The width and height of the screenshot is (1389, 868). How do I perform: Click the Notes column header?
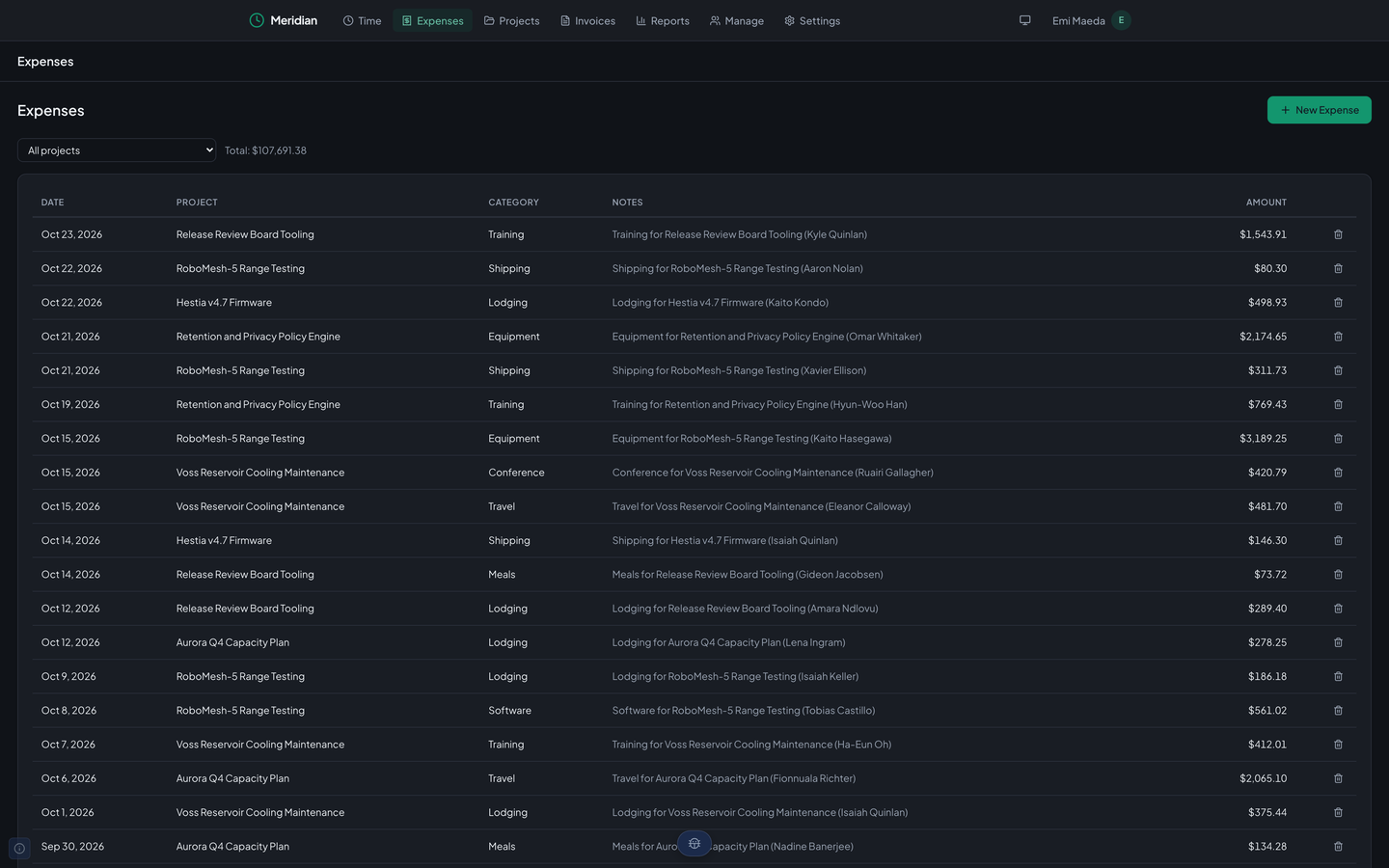pyautogui.click(x=627, y=203)
